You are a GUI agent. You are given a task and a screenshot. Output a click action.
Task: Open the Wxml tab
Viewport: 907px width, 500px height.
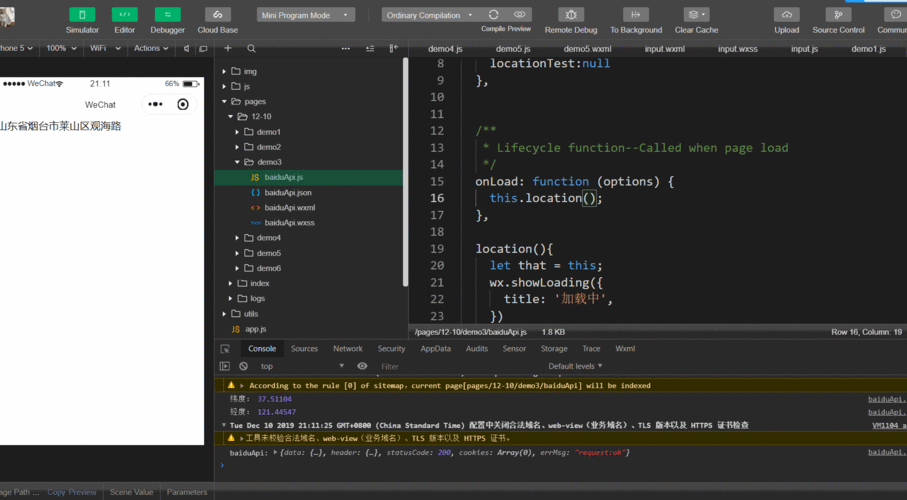pyautogui.click(x=625, y=348)
